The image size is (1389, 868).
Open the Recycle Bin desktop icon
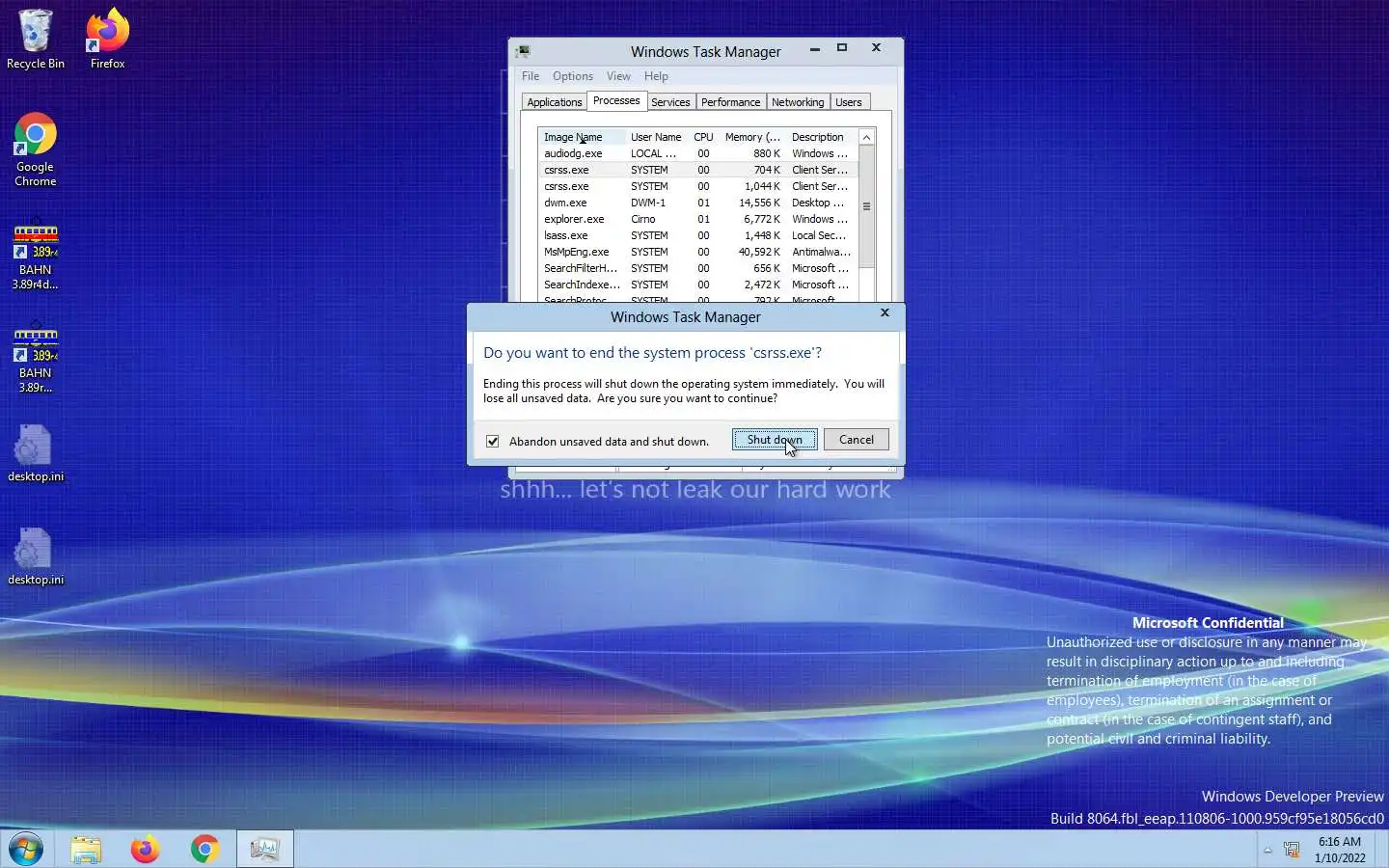coord(36,40)
